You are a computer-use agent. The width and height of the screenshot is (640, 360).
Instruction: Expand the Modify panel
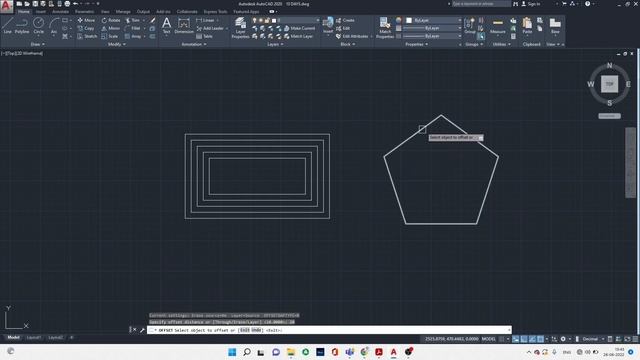coord(116,44)
